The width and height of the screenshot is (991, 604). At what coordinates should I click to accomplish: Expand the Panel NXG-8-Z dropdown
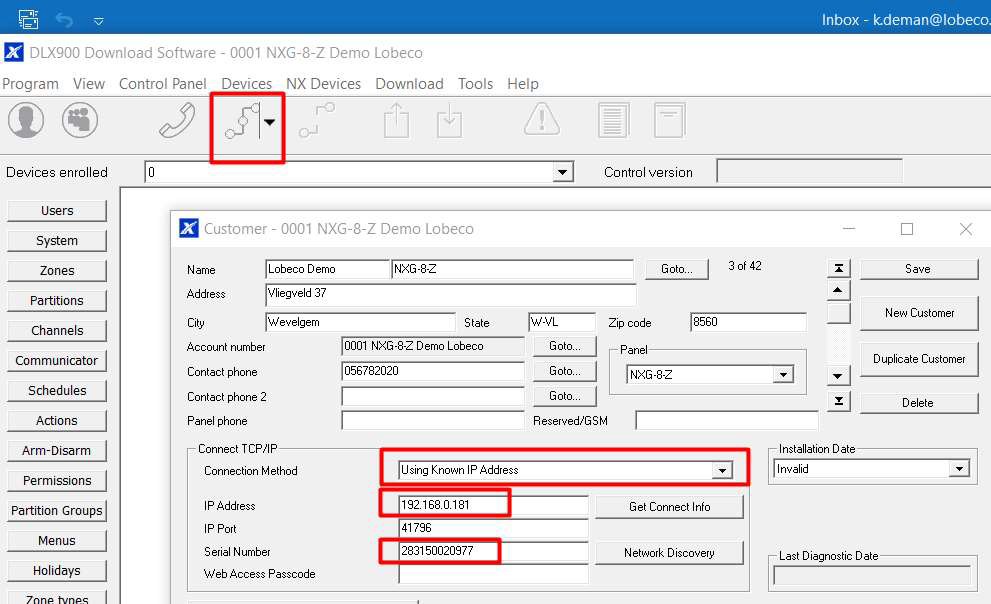(x=783, y=375)
